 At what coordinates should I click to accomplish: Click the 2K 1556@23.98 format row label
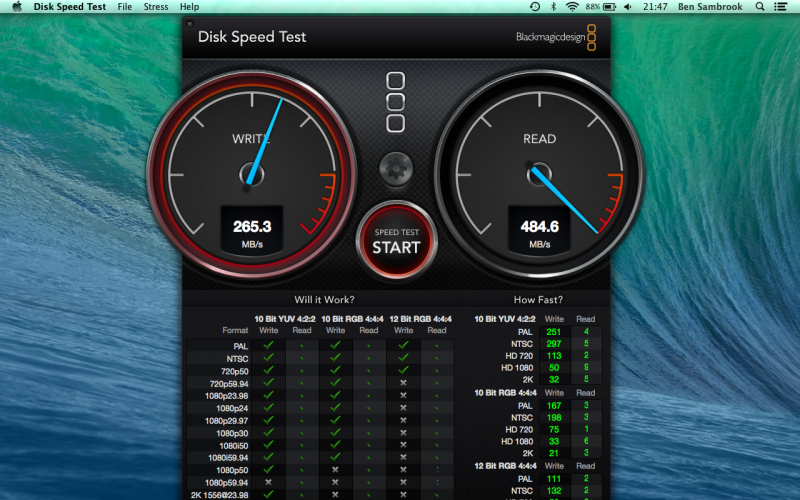coord(220,495)
